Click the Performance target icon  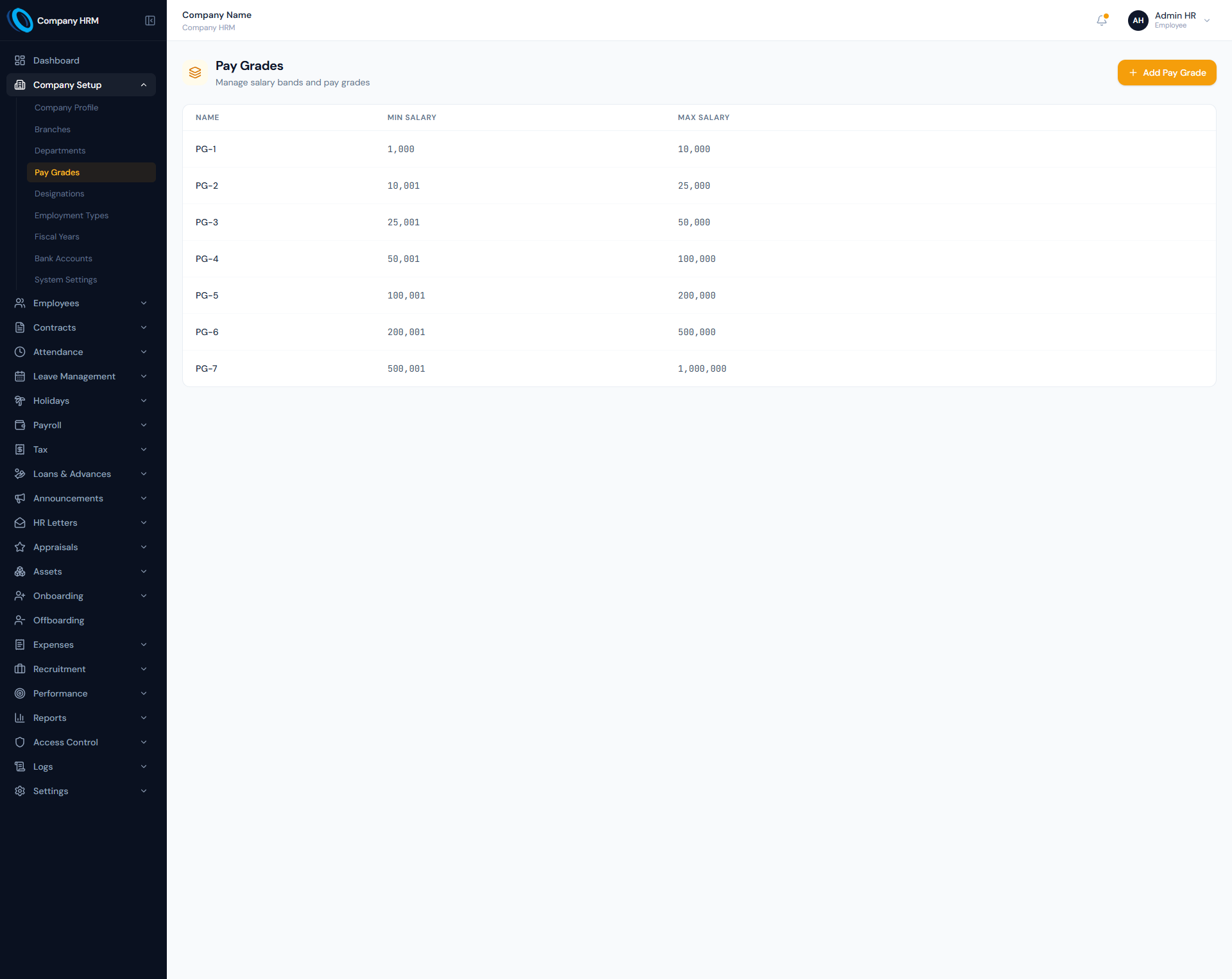pos(20,693)
